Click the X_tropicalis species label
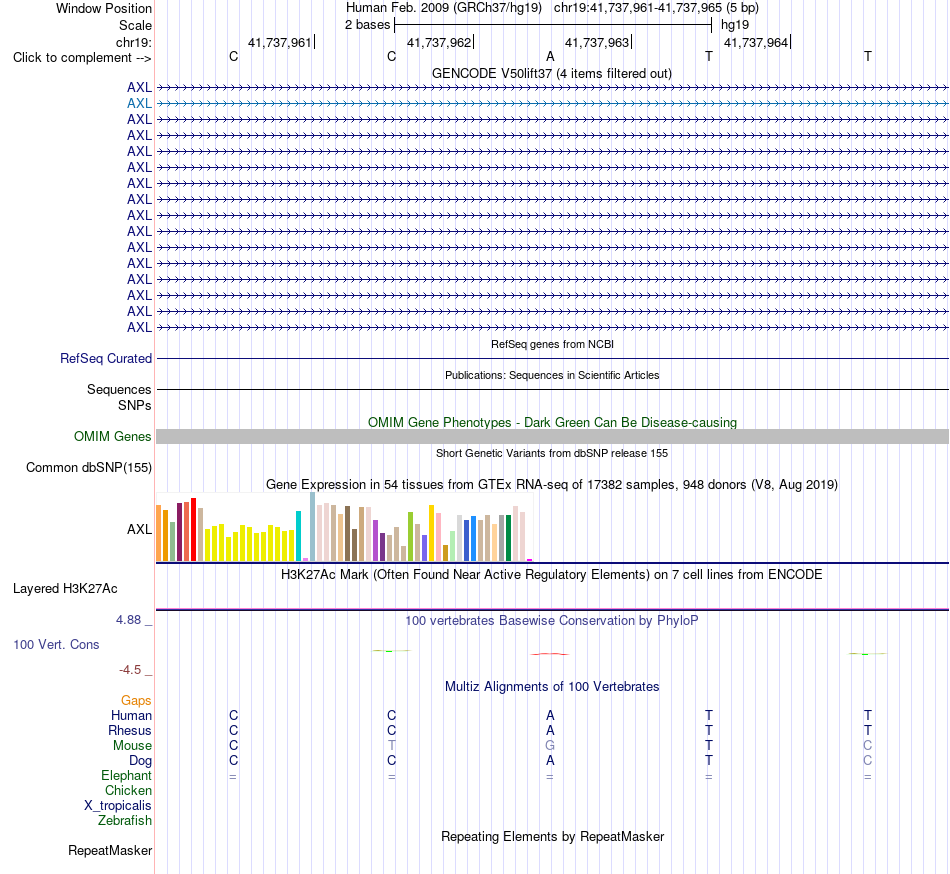This screenshot has height=874, width=950. pos(118,806)
